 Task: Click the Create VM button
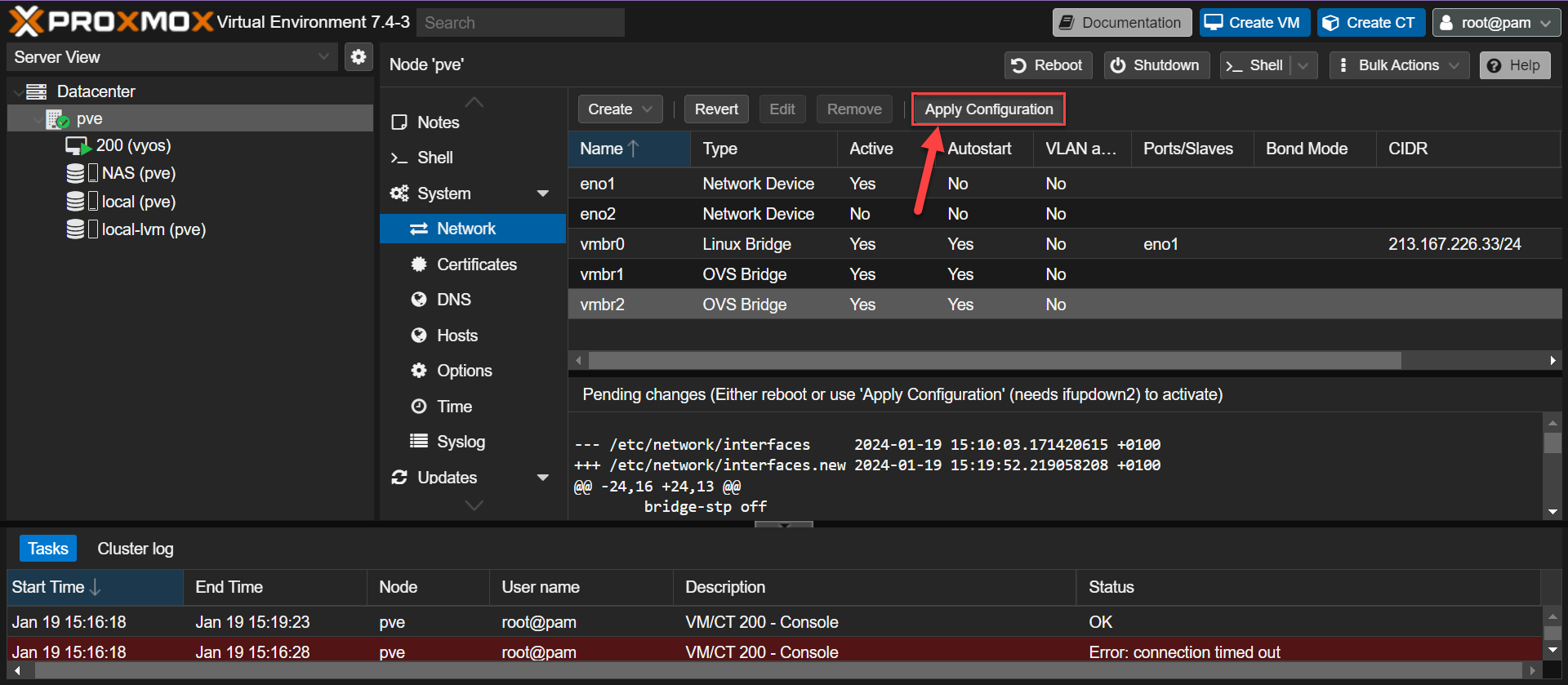1254,23
